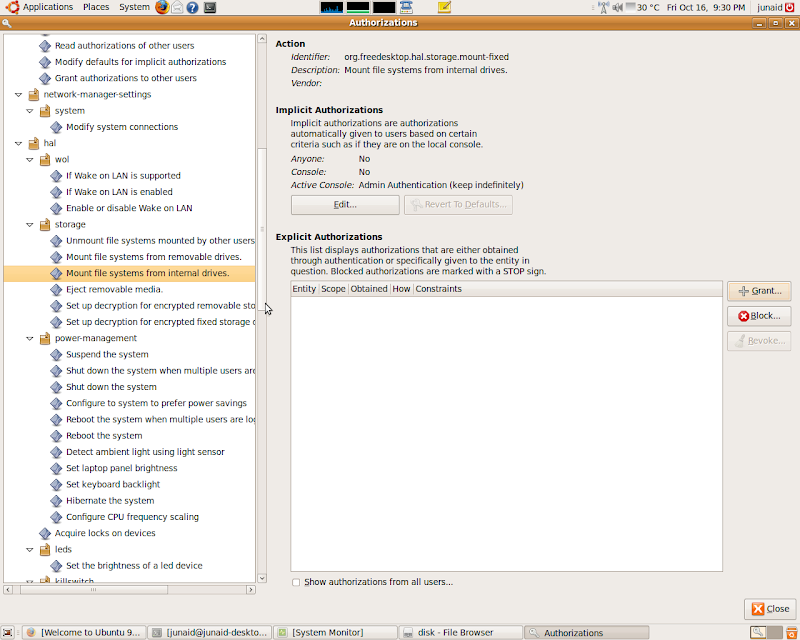
Task: Select Hibernate the system
Action: point(110,501)
